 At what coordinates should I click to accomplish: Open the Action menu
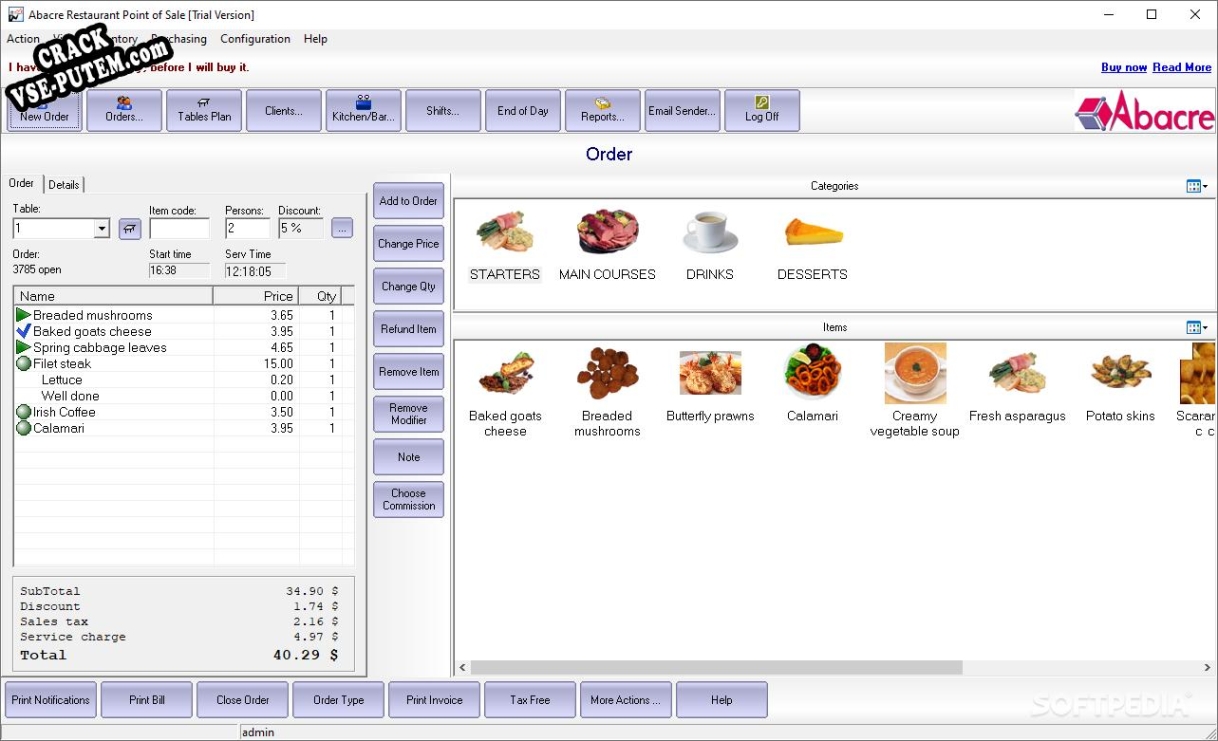[23, 39]
